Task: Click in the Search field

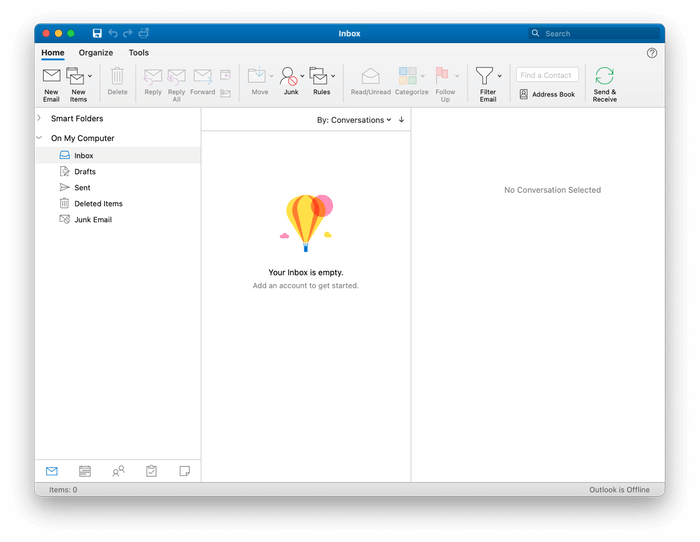Action: click(594, 33)
